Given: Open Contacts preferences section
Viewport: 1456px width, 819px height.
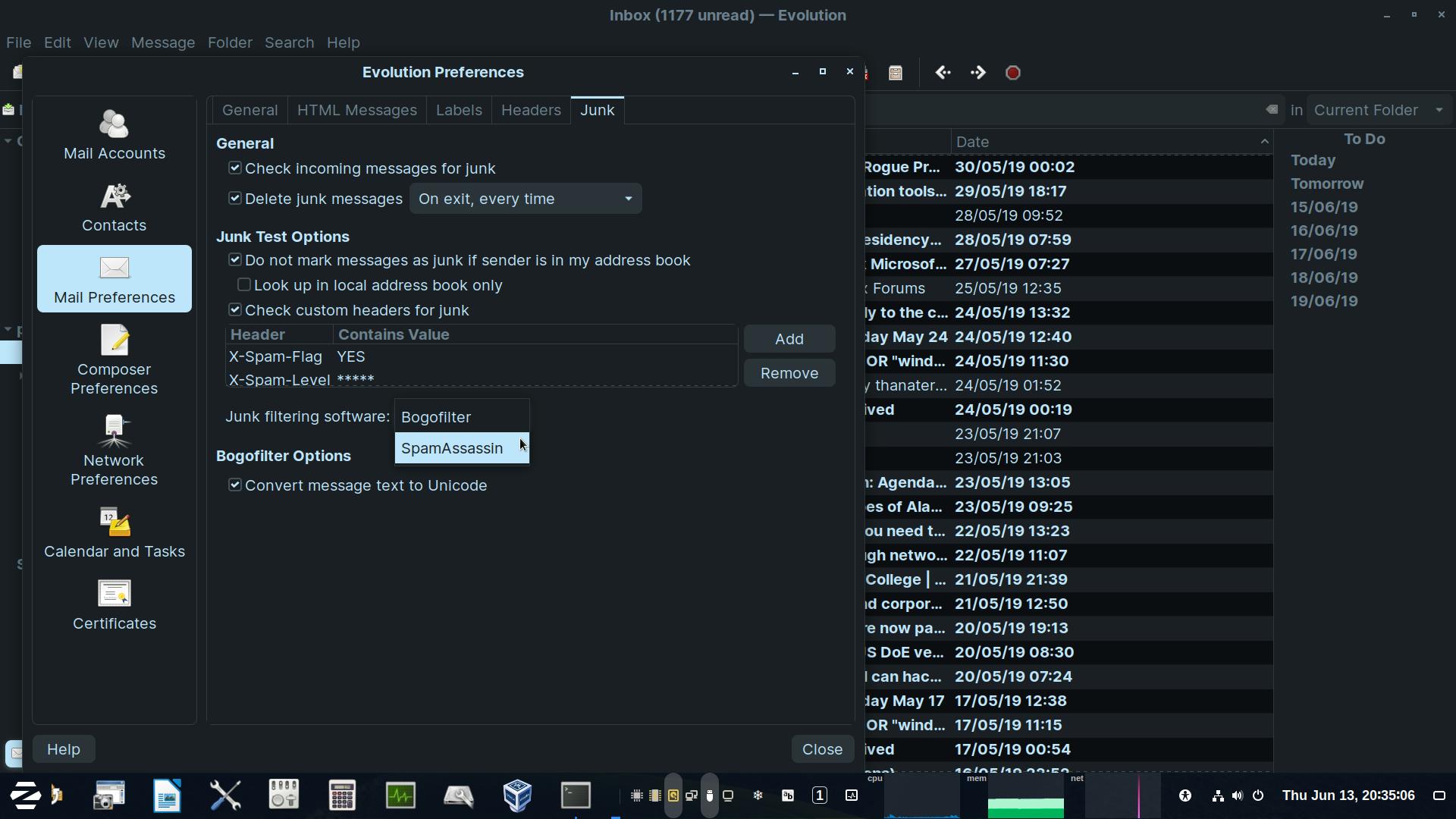Looking at the screenshot, I should [x=114, y=208].
